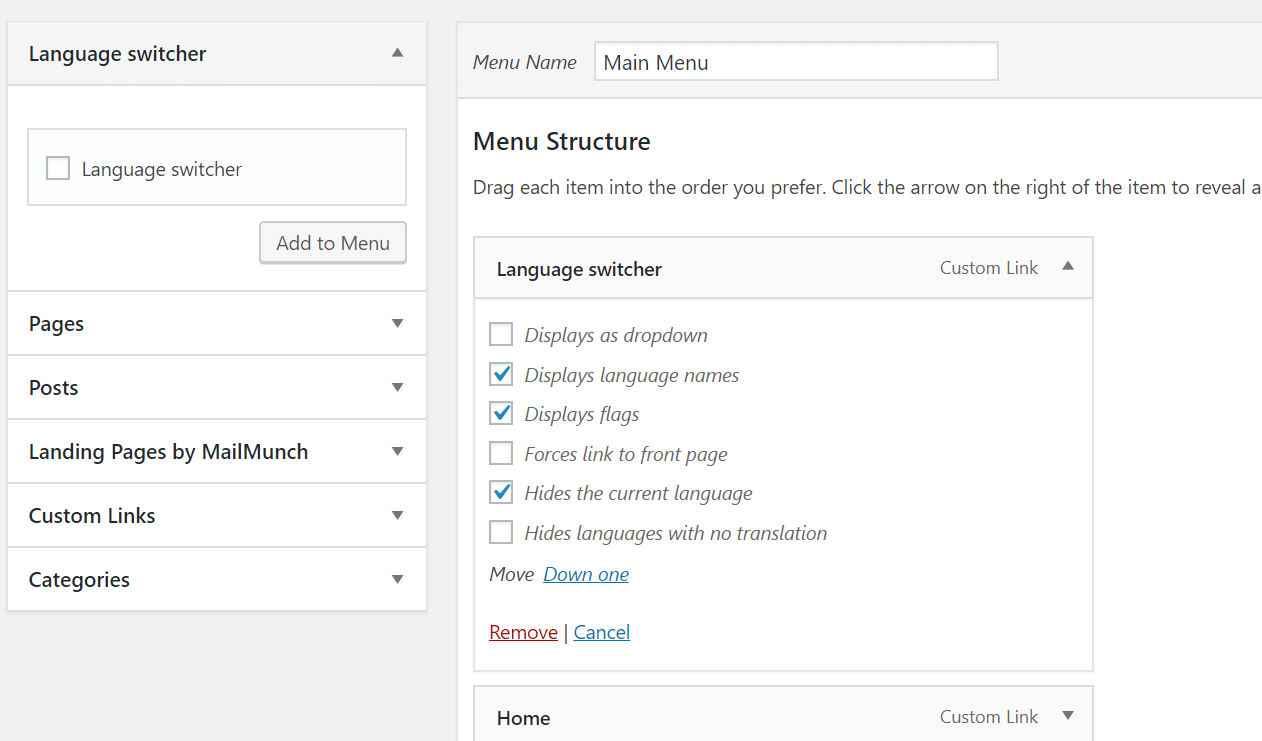Viewport: 1262px width, 741px height.
Task: Check Hides languages with no translation
Action: [501, 533]
